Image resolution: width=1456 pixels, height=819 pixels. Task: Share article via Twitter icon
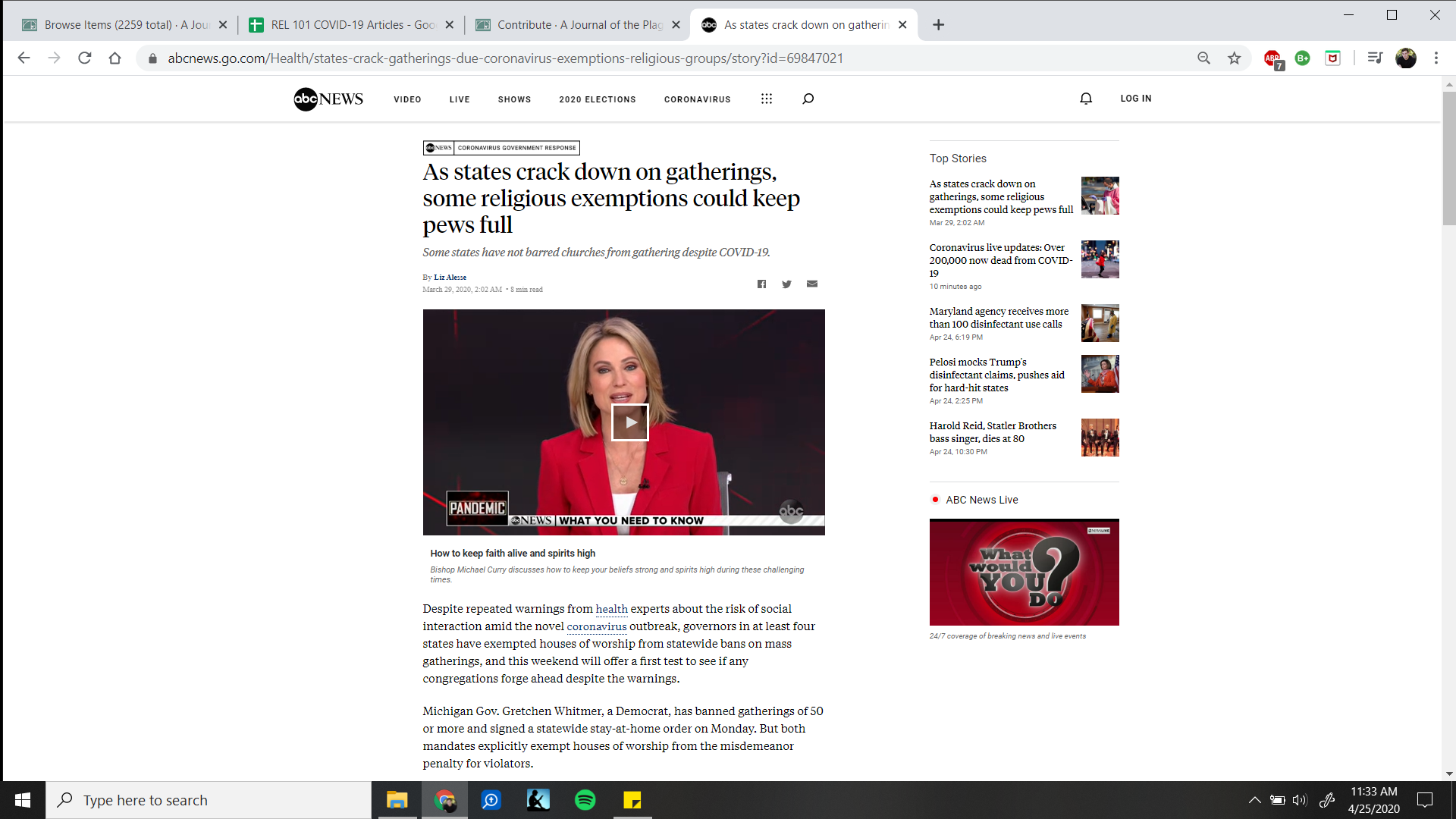pos(786,284)
